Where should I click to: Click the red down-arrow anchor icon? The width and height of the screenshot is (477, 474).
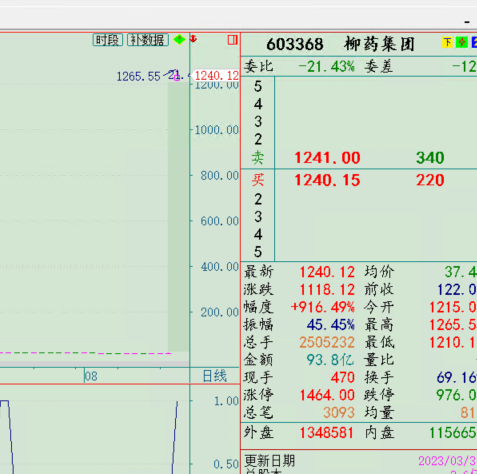pyautogui.click(x=193, y=39)
